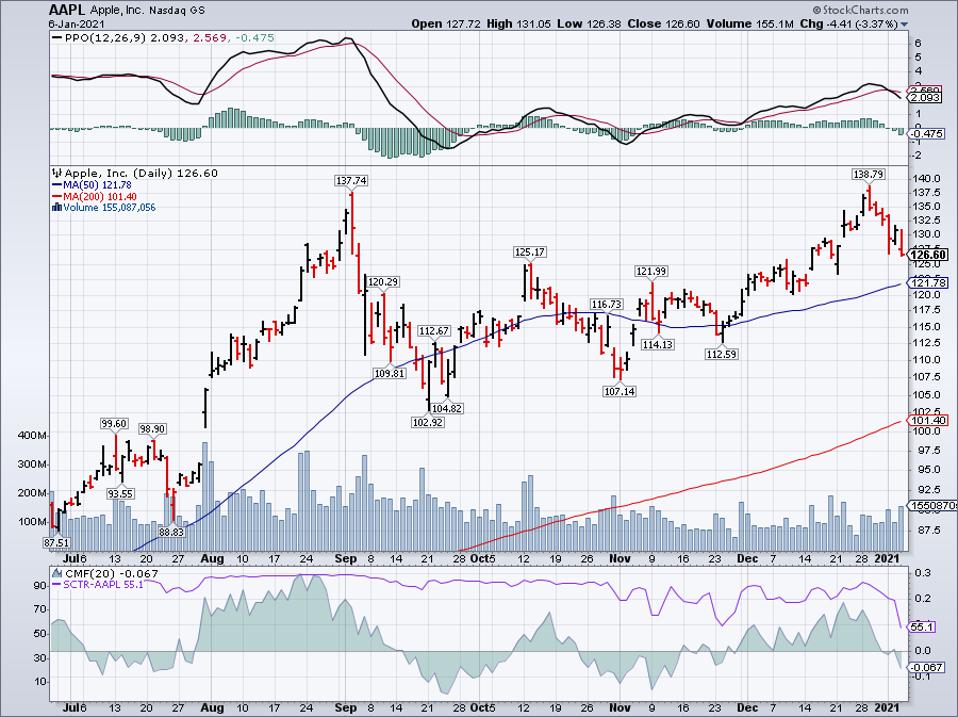The width and height of the screenshot is (958, 717).
Task: Click the 116.73 price annotation
Action: [x=607, y=304]
